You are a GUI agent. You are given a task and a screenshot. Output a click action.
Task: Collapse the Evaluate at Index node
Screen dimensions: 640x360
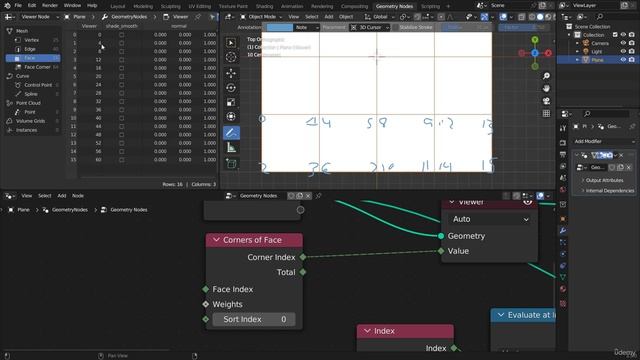tap(501, 315)
